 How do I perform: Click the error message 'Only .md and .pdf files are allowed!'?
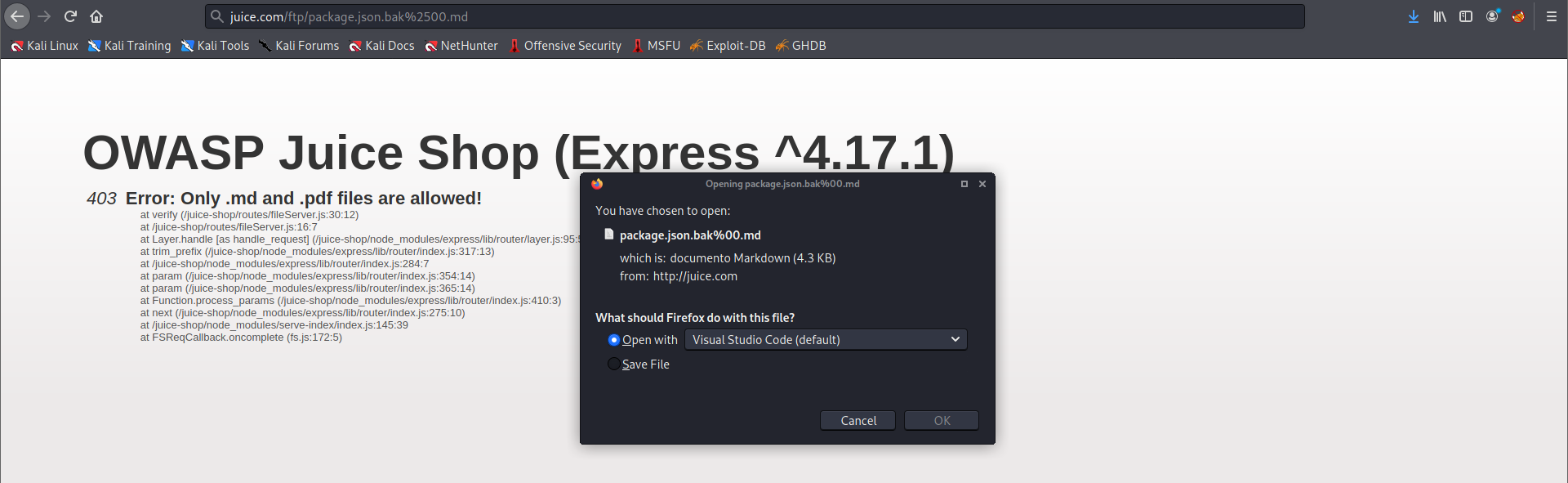(x=331, y=199)
